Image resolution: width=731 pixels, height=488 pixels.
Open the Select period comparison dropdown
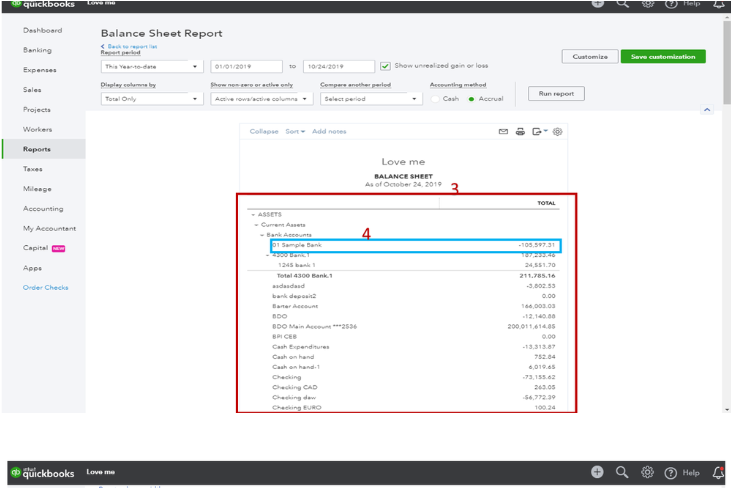(371, 99)
